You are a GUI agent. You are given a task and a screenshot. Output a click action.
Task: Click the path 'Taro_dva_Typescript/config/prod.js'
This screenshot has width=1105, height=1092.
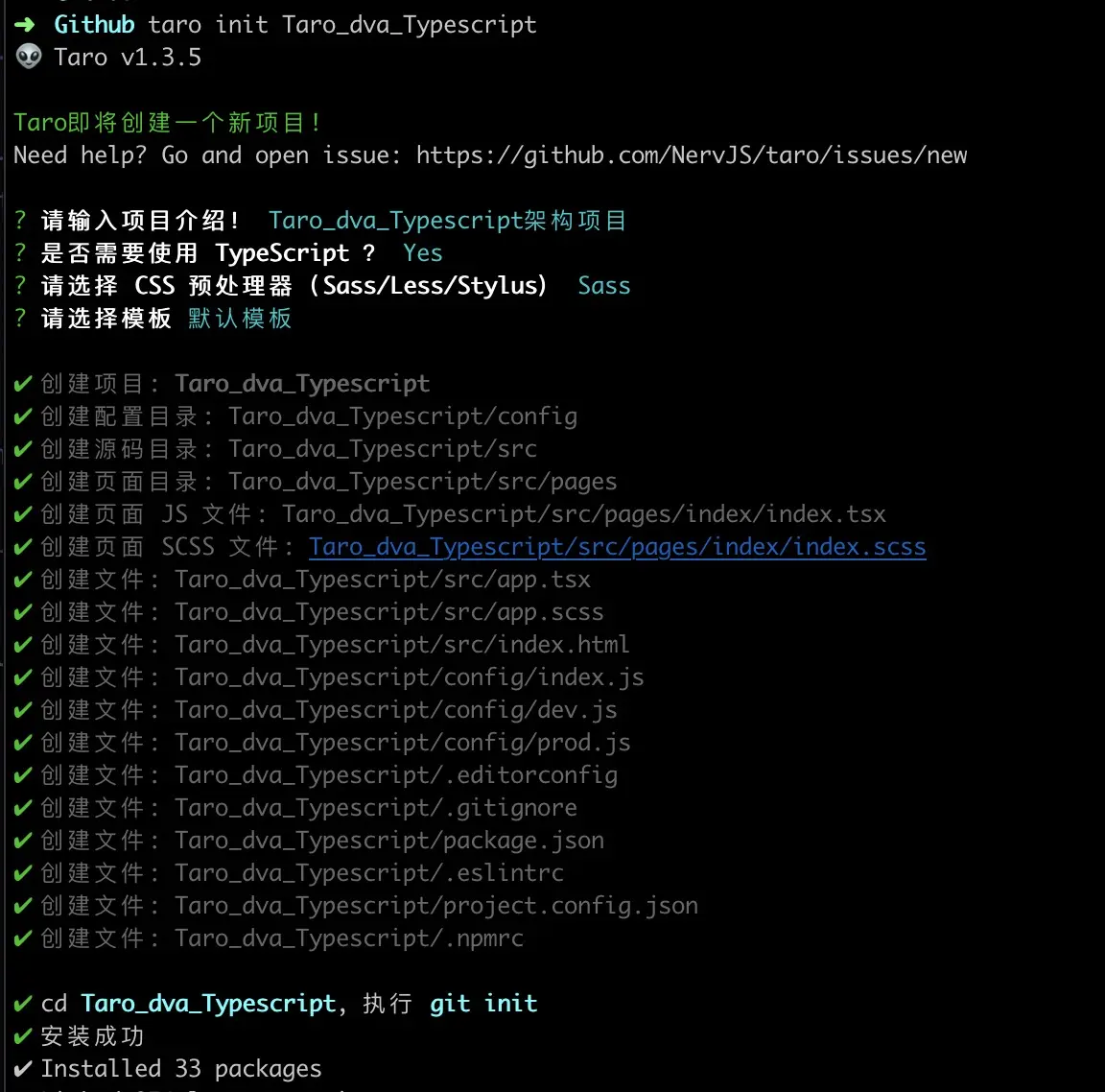point(403,743)
